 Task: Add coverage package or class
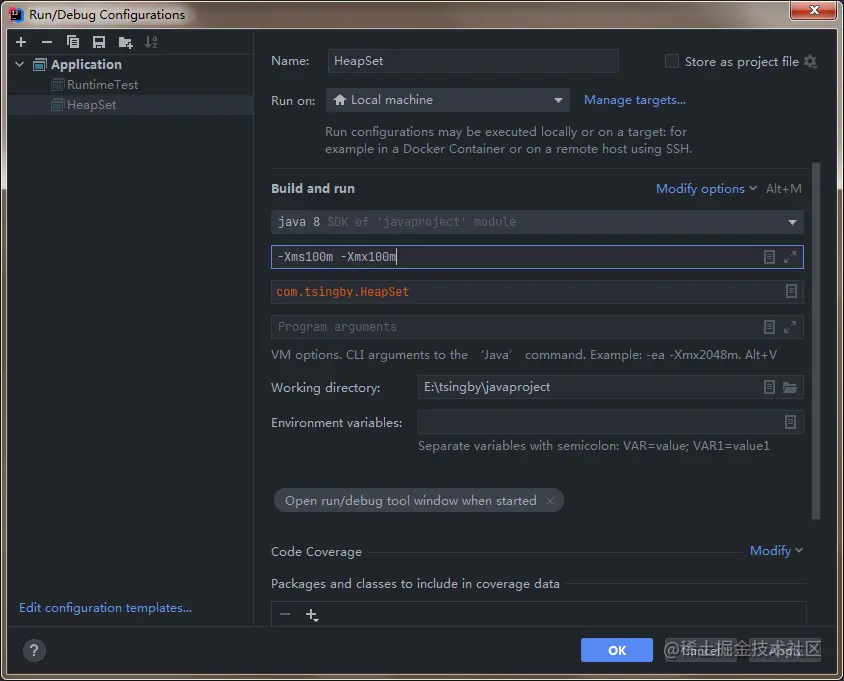point(312,614)
